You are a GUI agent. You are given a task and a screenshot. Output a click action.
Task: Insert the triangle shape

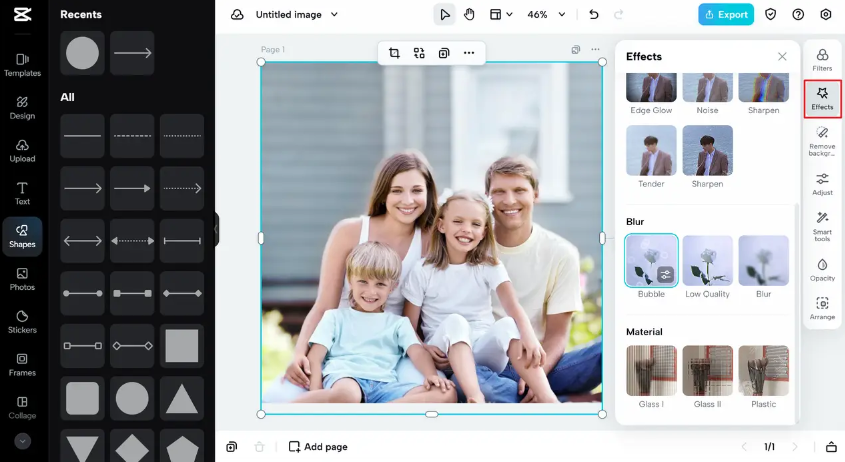tap(182, 399)
